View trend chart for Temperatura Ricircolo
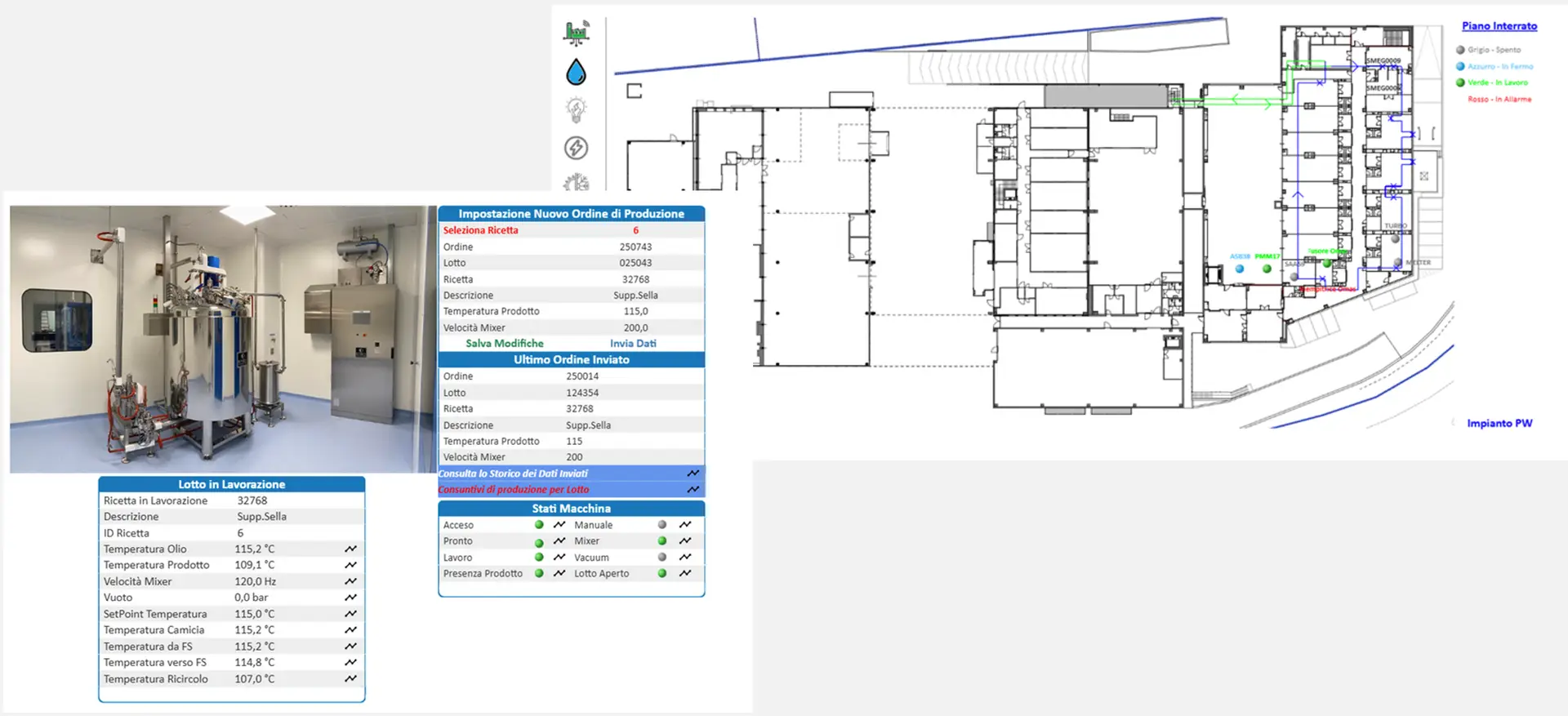This screenshot has height=716, width=1568. 350,678
